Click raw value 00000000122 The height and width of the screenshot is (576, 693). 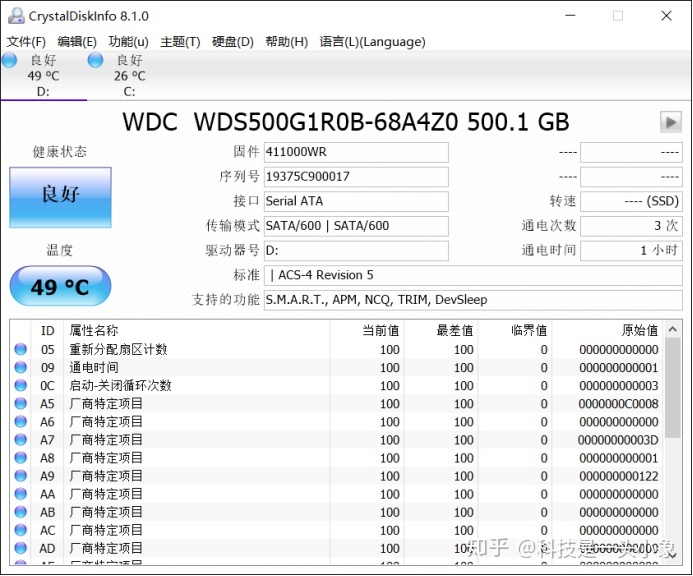pos(619,477)
